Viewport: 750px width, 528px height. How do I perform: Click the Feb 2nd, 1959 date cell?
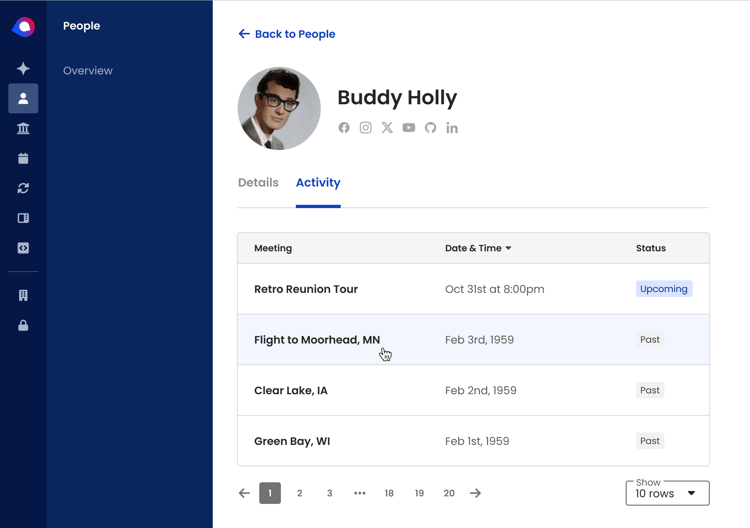[481, 390]
